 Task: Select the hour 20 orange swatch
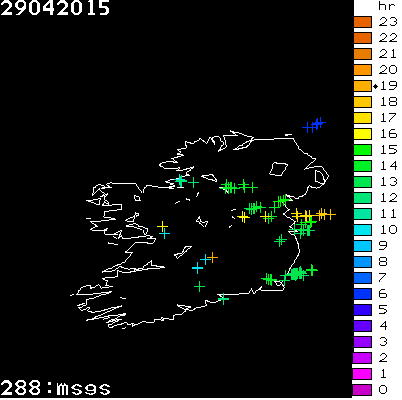[362, 70]
